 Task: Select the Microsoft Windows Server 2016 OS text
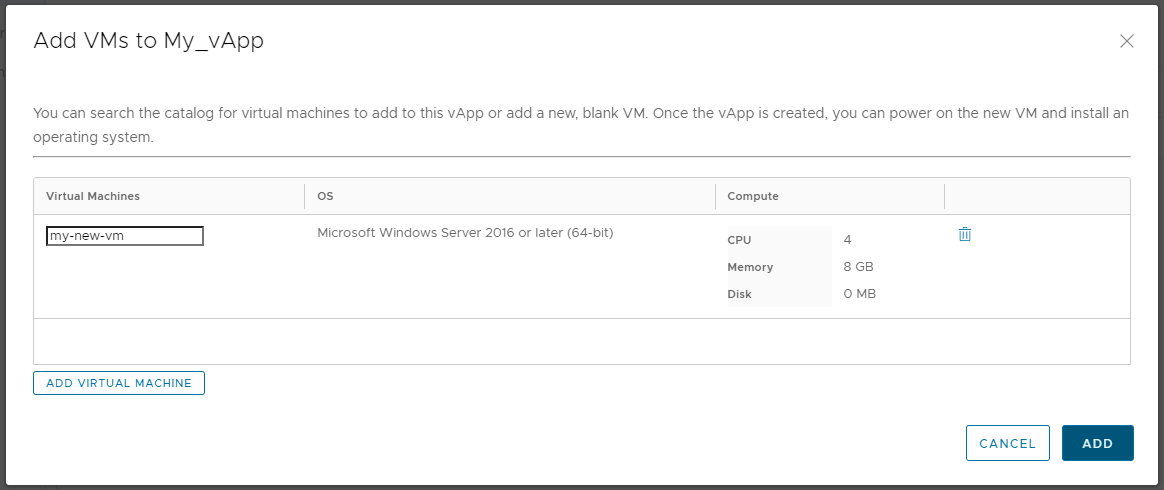(465, 233)
